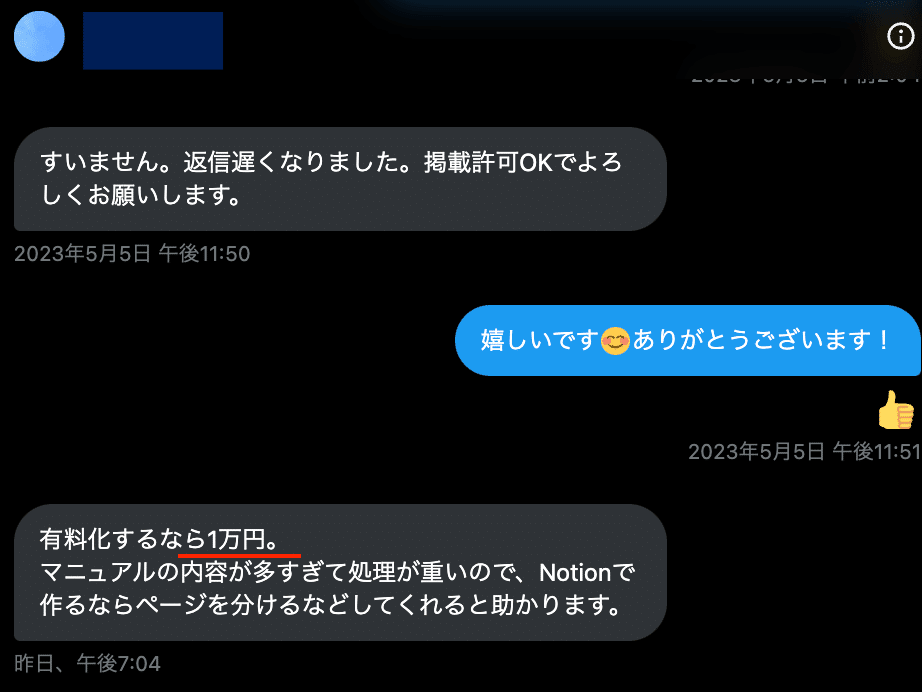This screenshot has height=692, width=922.
Task: Select the blue 嬉しいです reply bubble
Action: 687,340
